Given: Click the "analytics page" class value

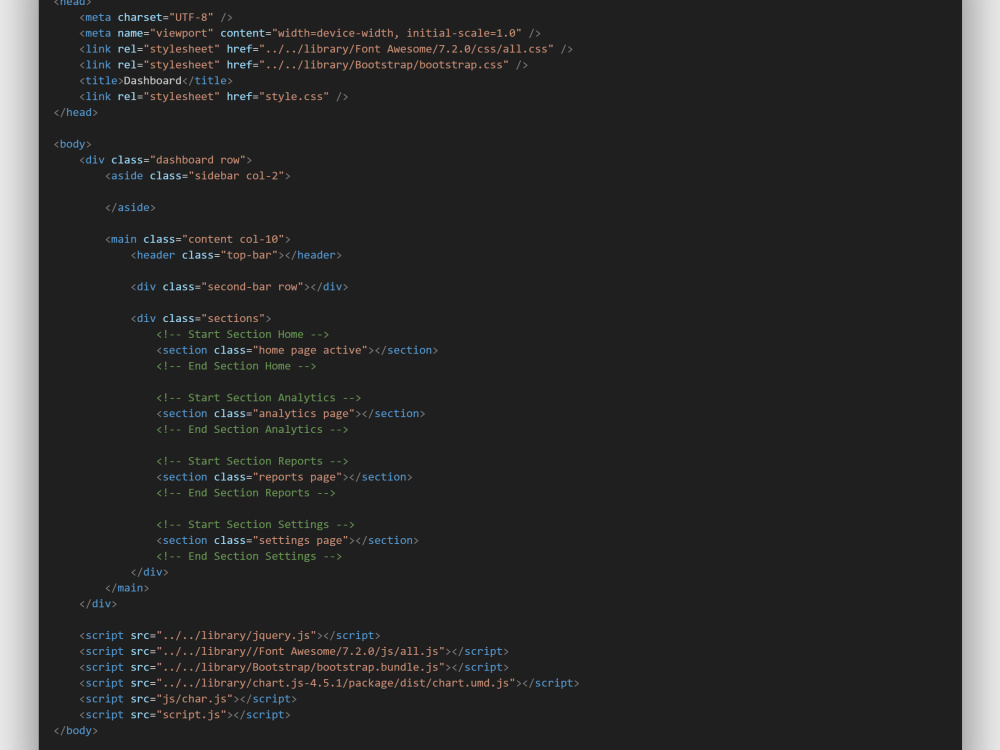Looking at the screenshot, I should pos(304,414).
